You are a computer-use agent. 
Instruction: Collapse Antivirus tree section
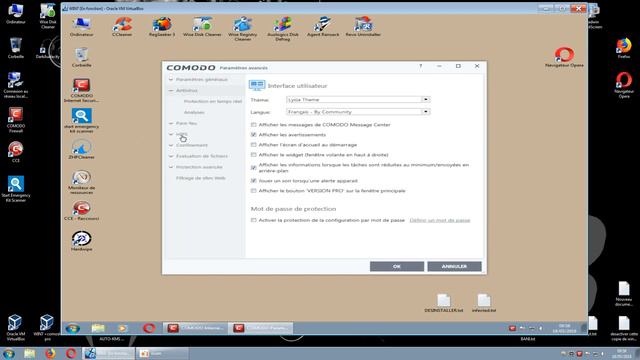click(171, 90)
